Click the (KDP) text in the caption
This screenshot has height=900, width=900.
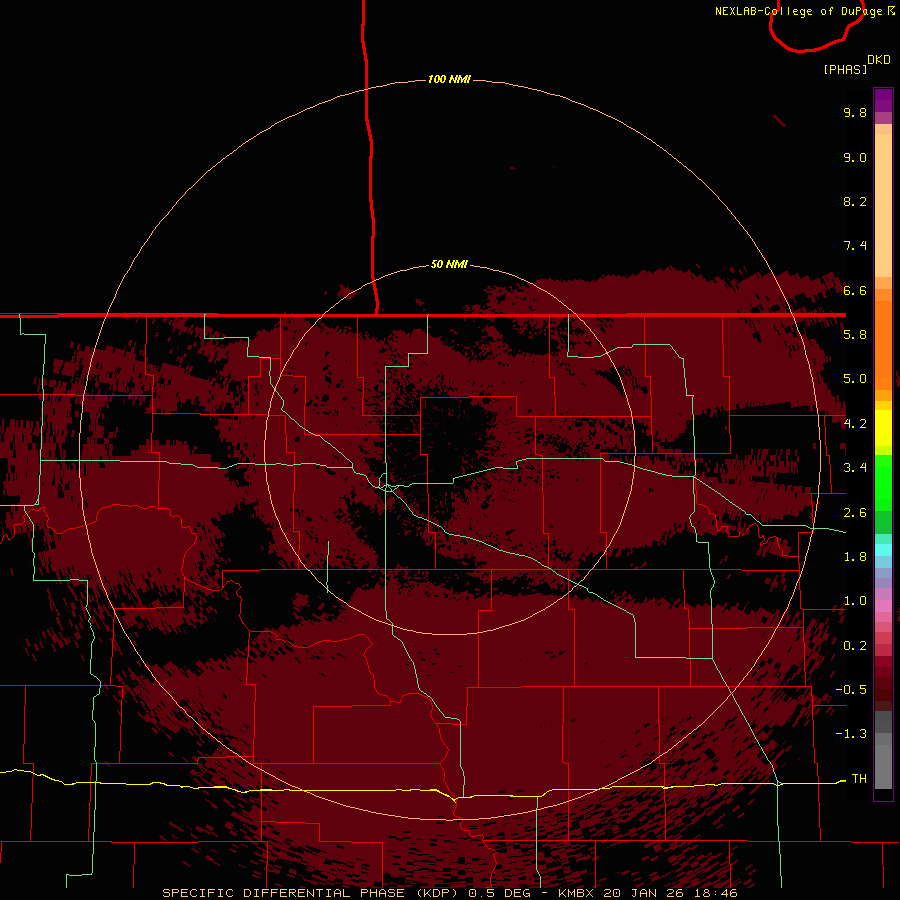[438, 893]
